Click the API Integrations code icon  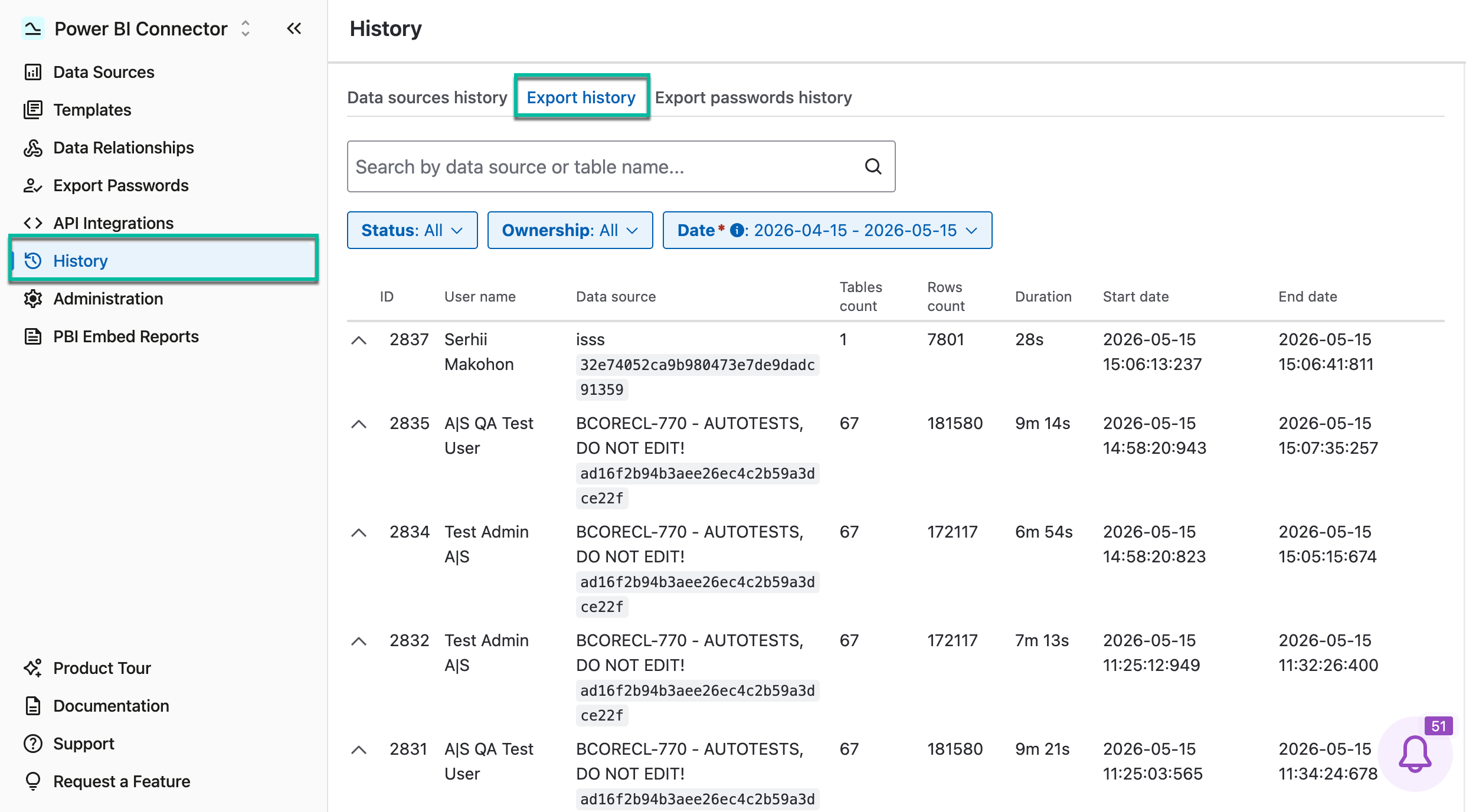(x=33, y=223)
